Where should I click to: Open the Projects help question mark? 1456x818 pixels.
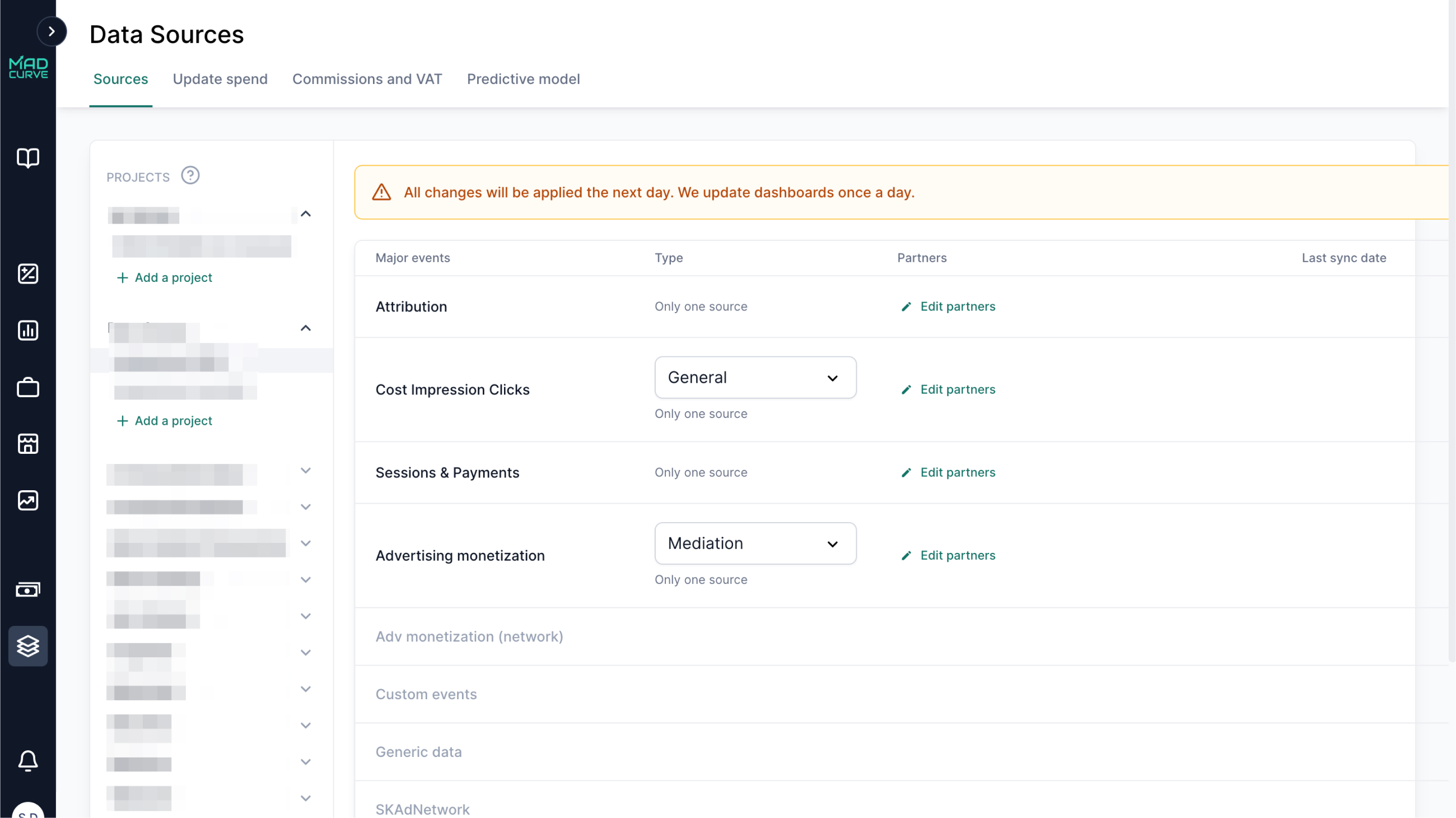coord(190,175)
